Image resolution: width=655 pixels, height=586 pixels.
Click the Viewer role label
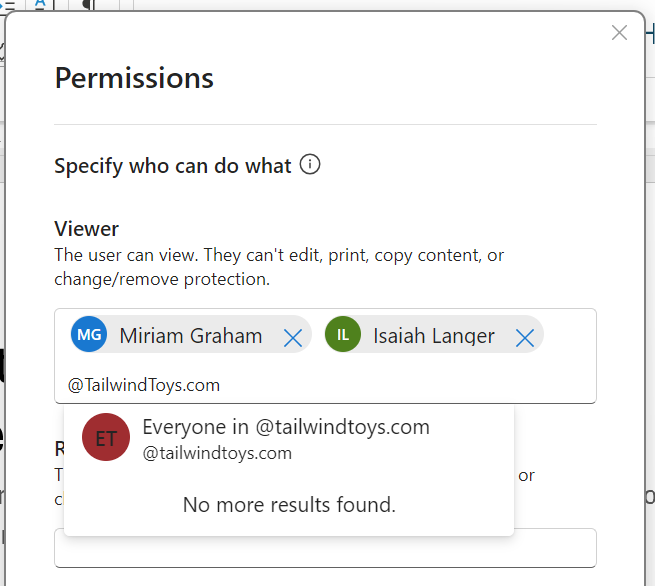tap(87, 230)
